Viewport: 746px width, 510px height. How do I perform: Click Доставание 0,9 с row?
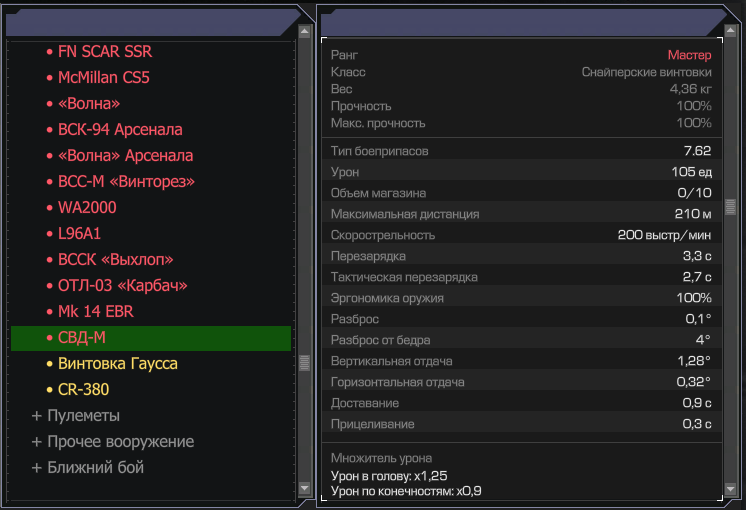pos(521,402)
